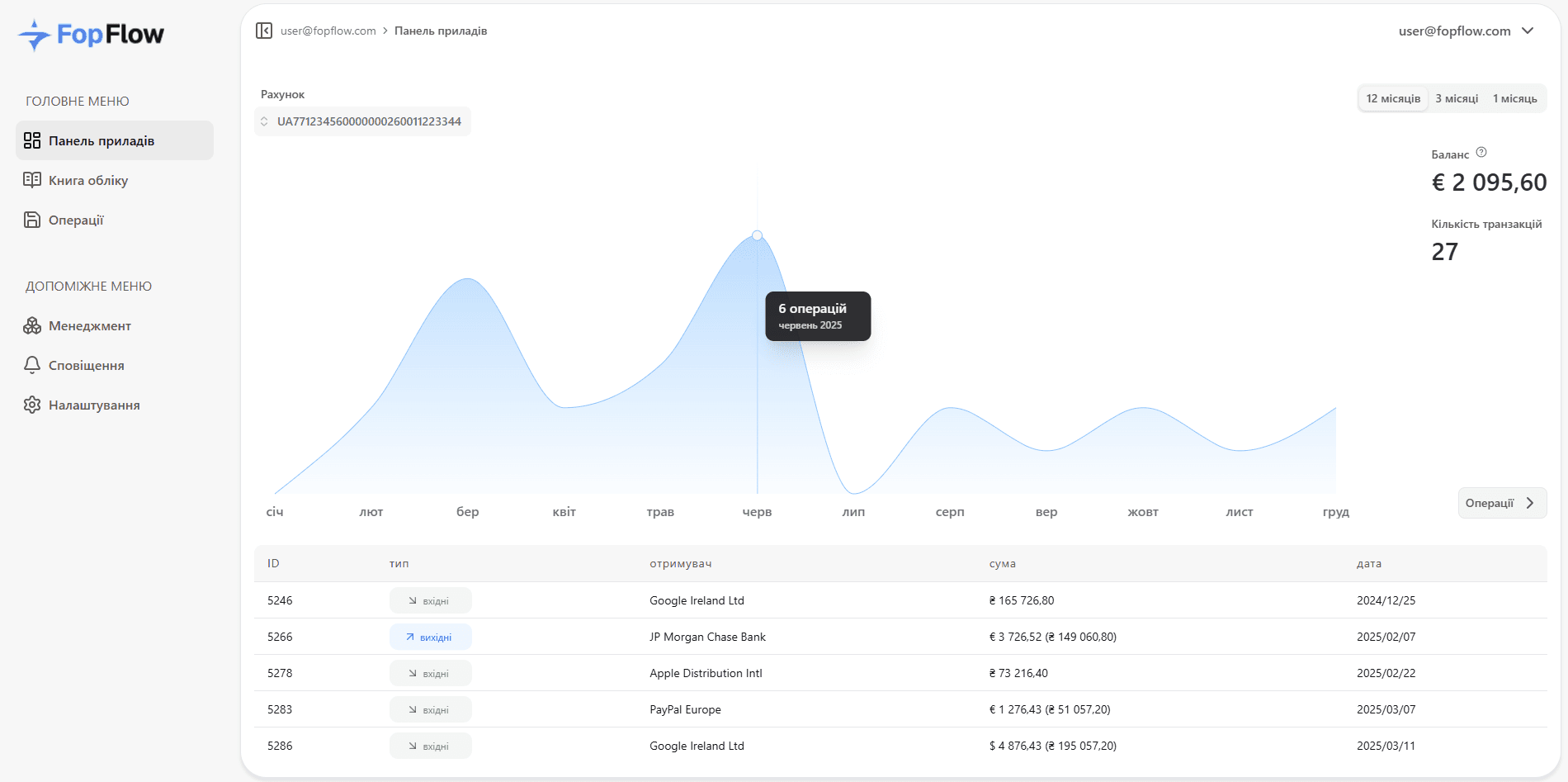Click user@fopflow.com in the breadcrumb
The image size is (1568, 782).
click(328, 31)
